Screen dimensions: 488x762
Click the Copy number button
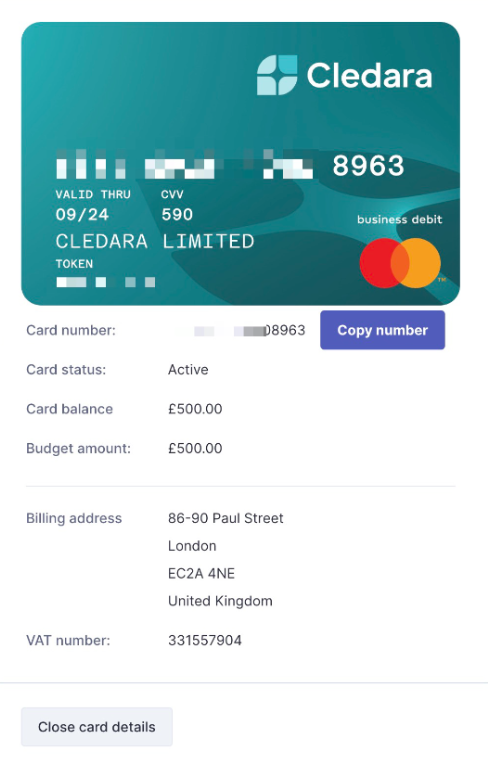(x=382, y=330)
